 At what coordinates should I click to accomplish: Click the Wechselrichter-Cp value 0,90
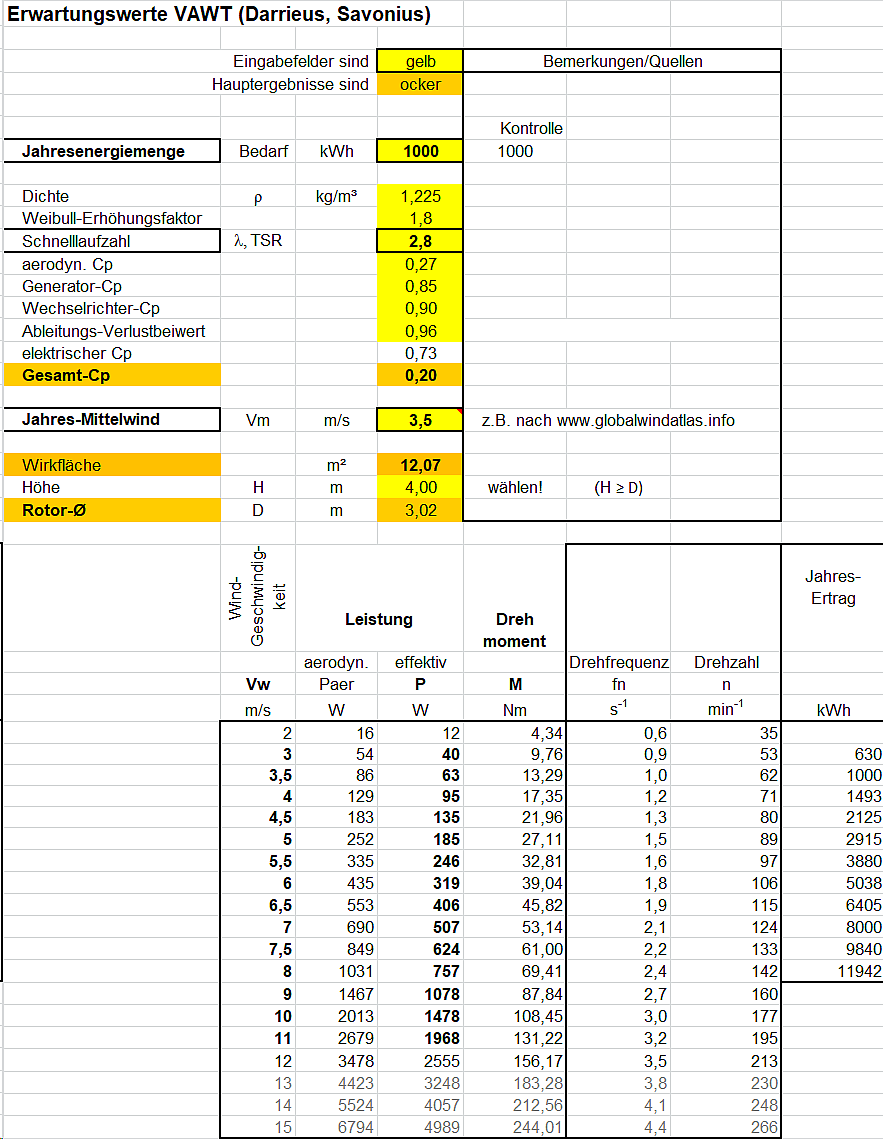click(x=420, y=308)
